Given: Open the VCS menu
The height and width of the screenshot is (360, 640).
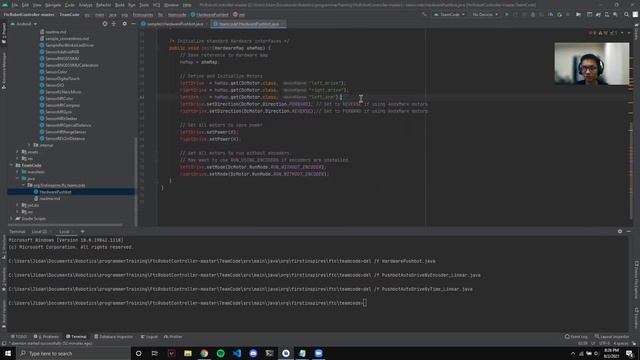Looking at the screenshot, I should click(x=156, y=5).
